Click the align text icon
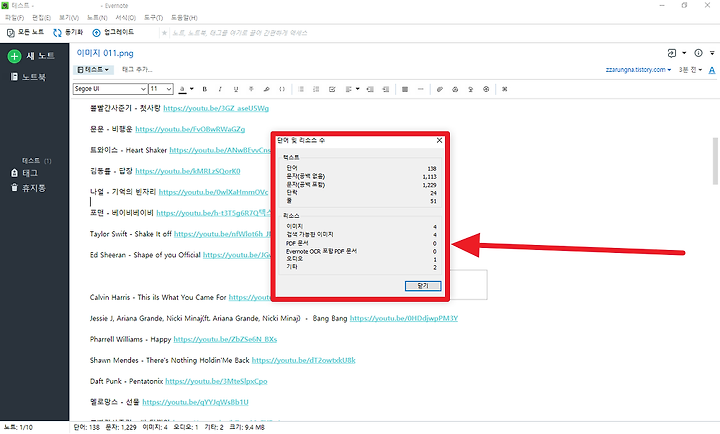 tap(349, 89)
